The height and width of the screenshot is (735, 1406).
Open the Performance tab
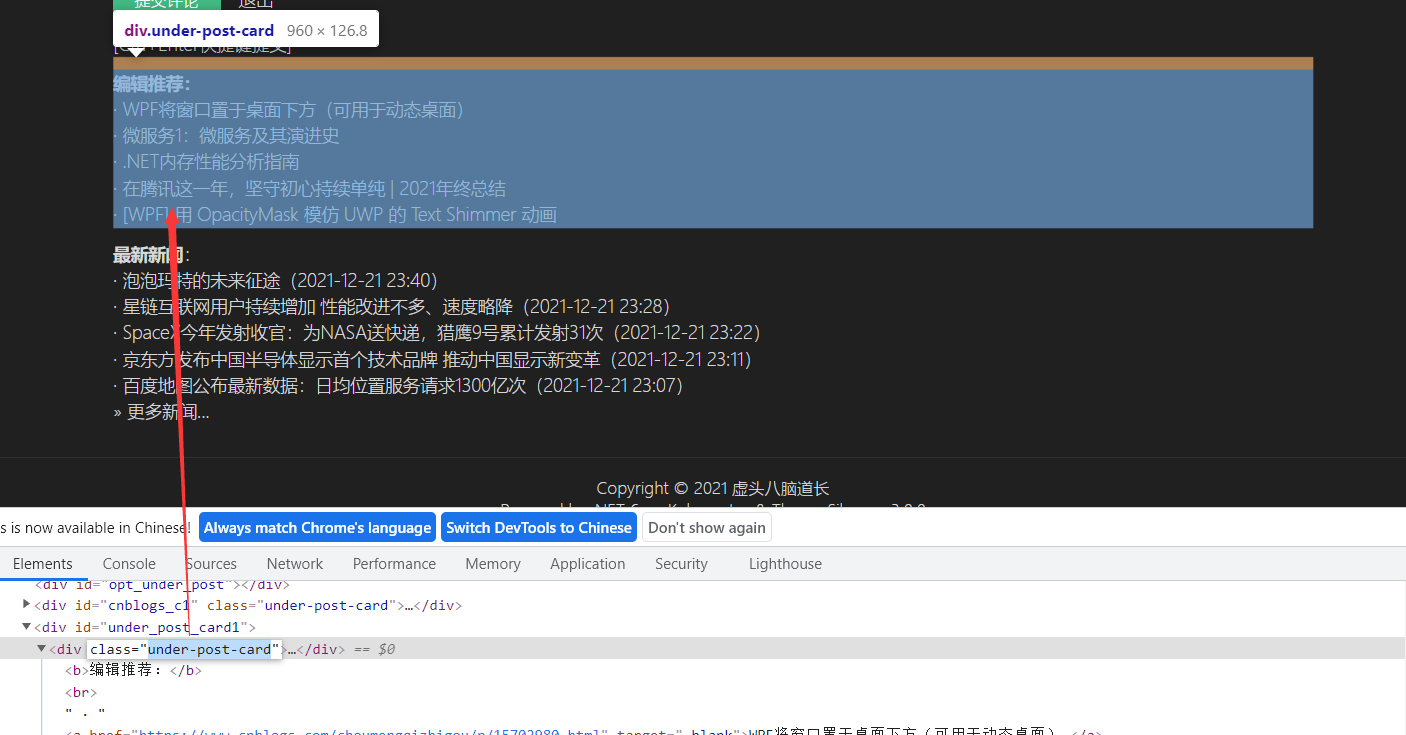394,564
